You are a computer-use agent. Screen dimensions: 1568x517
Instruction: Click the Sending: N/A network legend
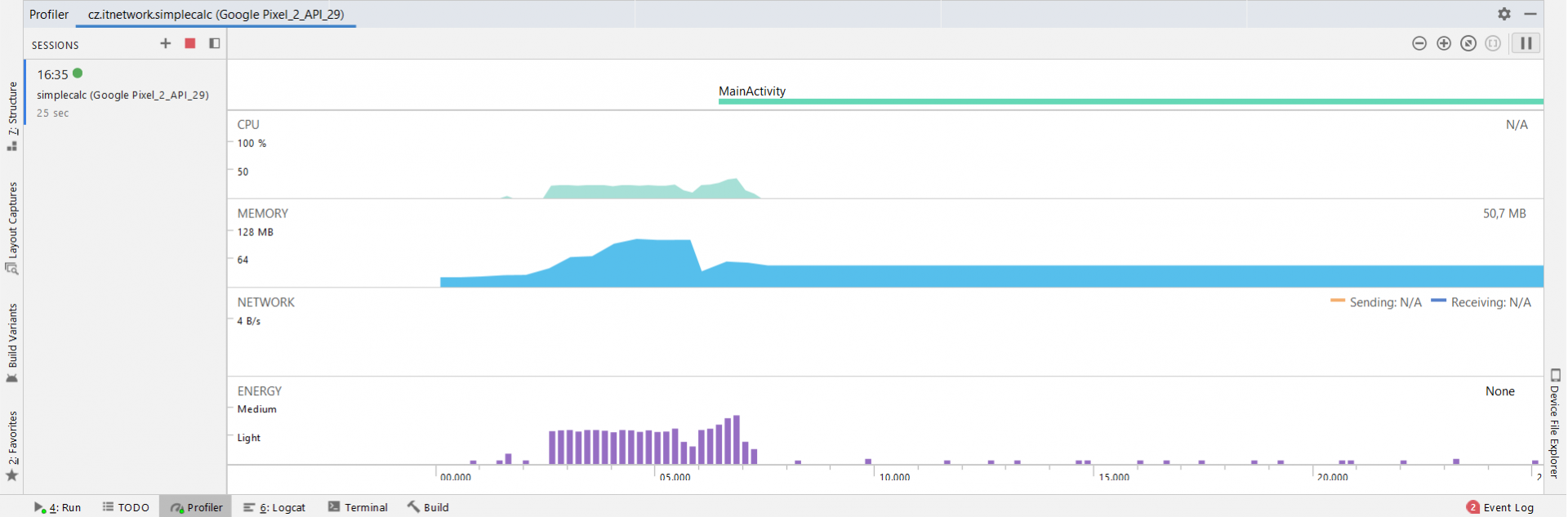point(1376,302)
